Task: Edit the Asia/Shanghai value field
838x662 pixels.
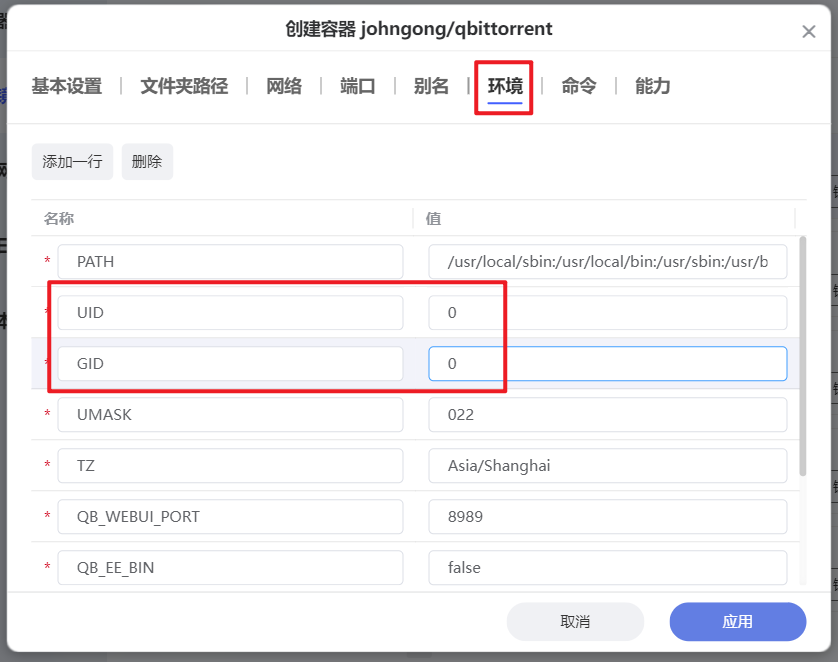Action: [x=608, y=465]
